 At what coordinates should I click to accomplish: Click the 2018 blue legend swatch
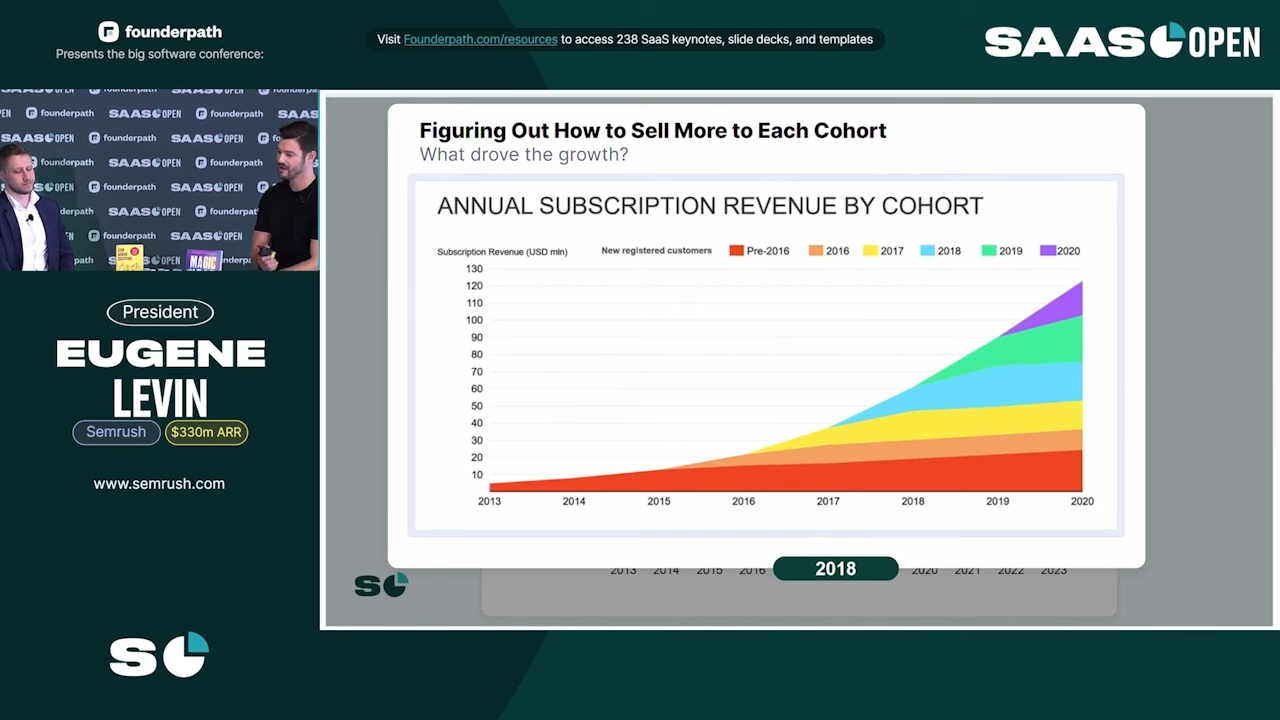pyautogui.click(x=927, y=251)
